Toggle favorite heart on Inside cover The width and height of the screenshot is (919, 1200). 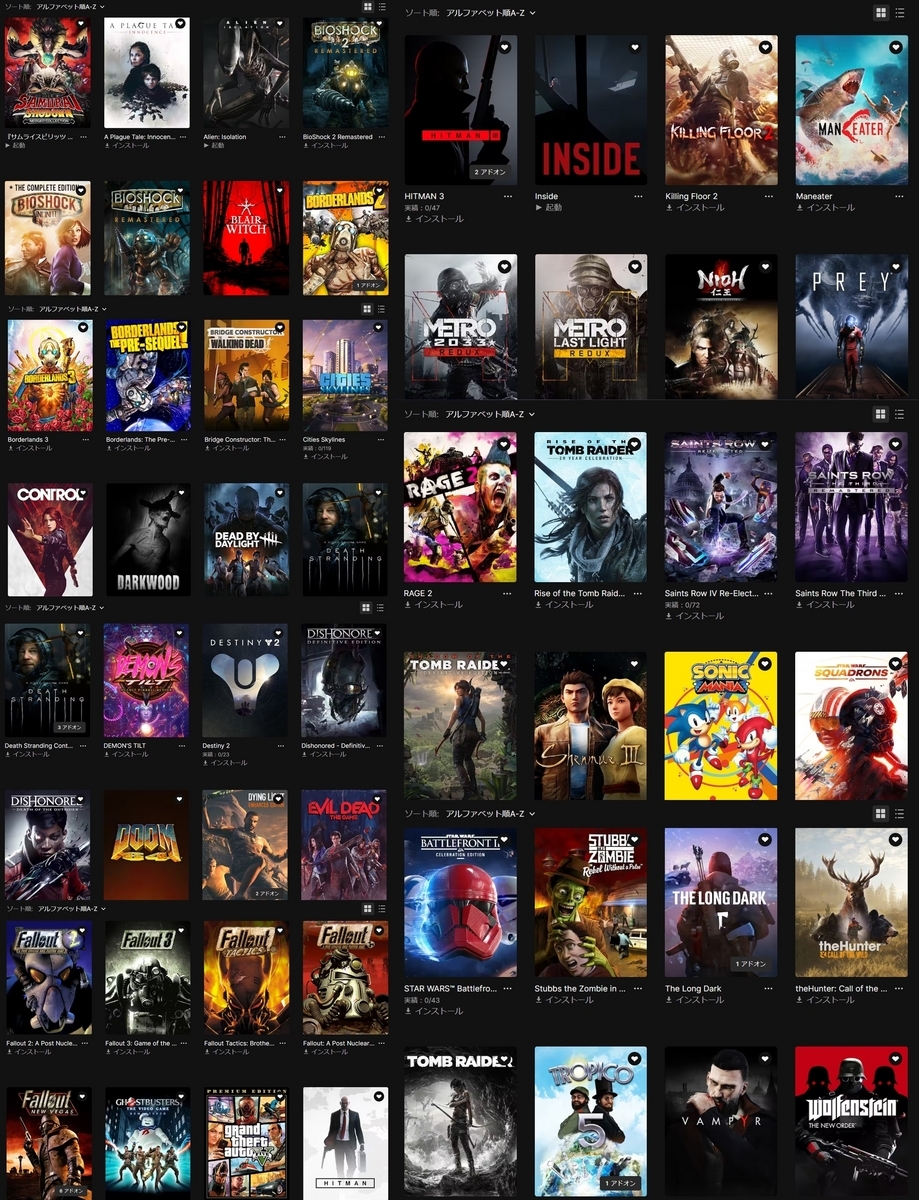click(x=635, y=47)
